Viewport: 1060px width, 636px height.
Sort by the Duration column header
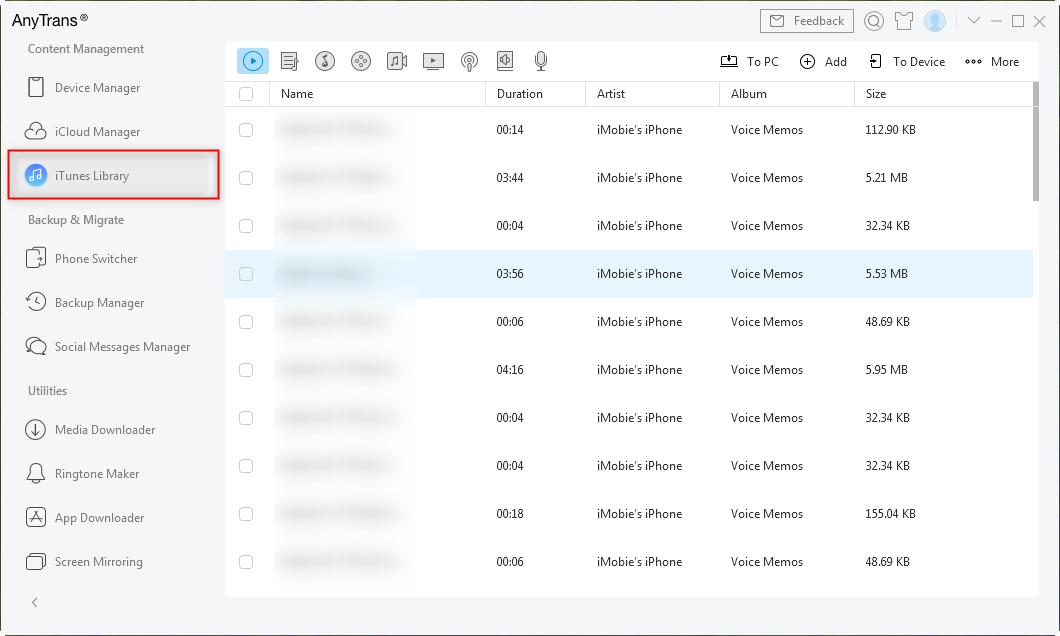coord(535,94)
